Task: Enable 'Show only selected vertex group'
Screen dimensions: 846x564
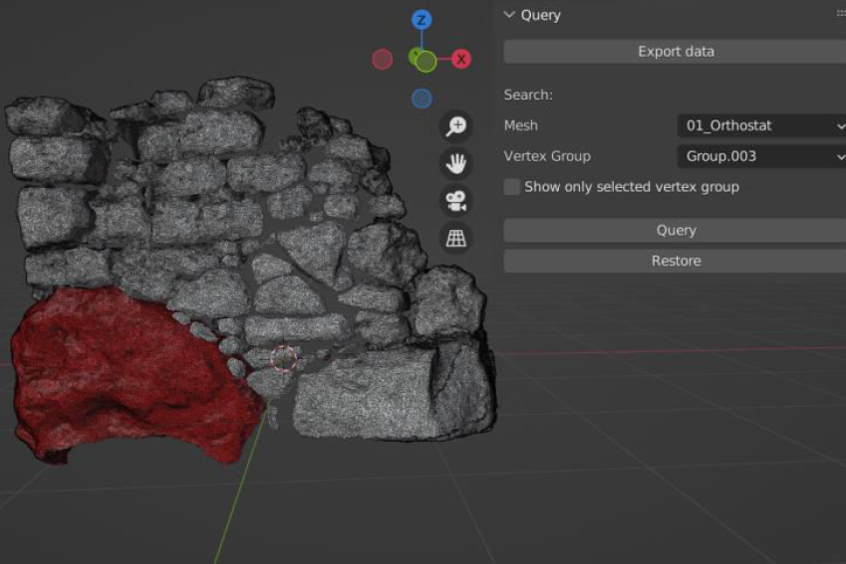Action: tap(512, 187)
